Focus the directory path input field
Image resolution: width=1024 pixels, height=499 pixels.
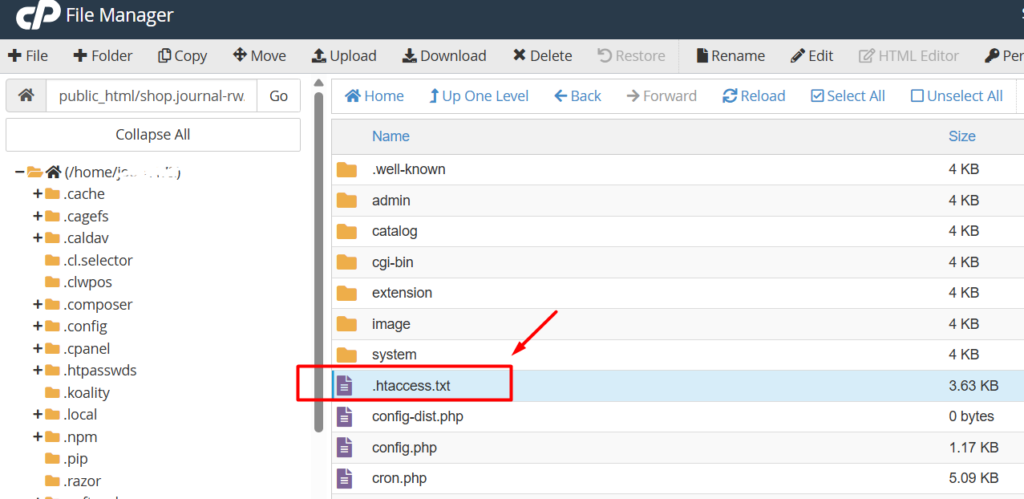pos(152,96)
